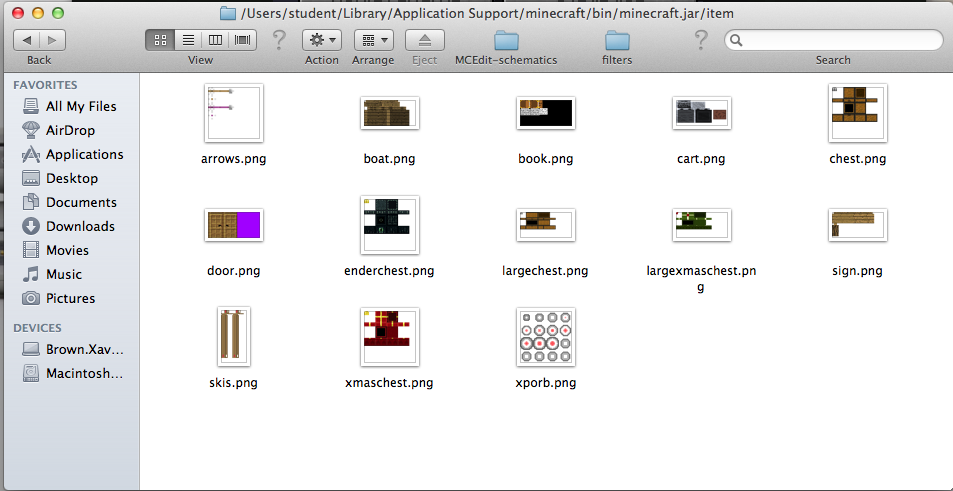
Task: Click in the Search field
Action: [x=833, y=41]
